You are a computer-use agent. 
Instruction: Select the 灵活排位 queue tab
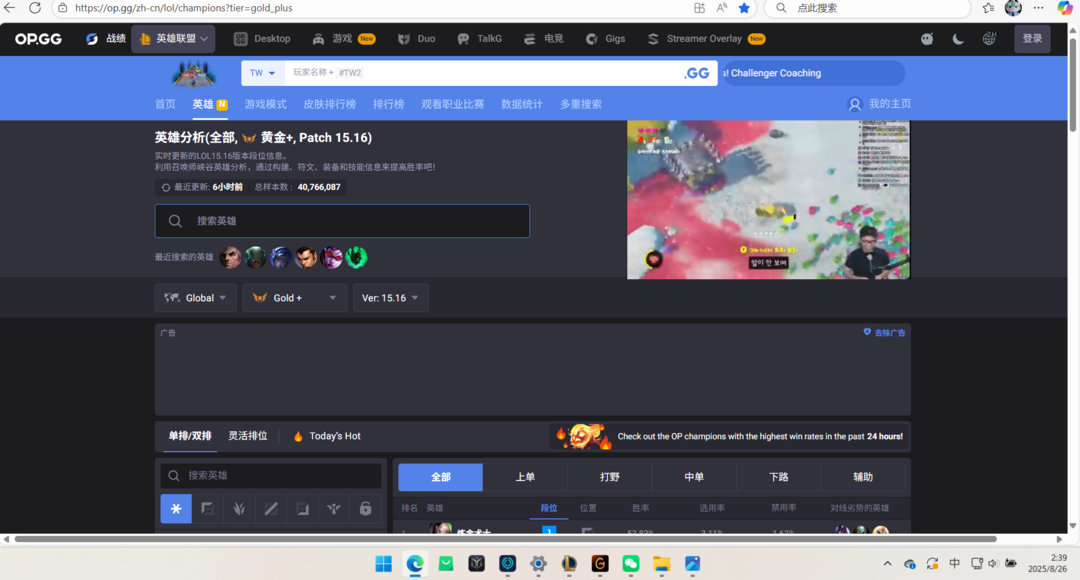pos(248,437)
